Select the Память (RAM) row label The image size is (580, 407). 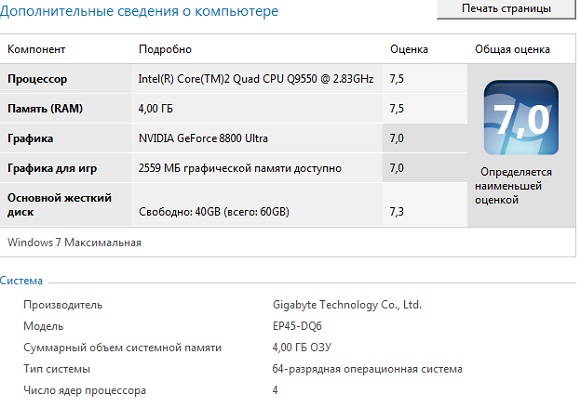coord(45,108)
